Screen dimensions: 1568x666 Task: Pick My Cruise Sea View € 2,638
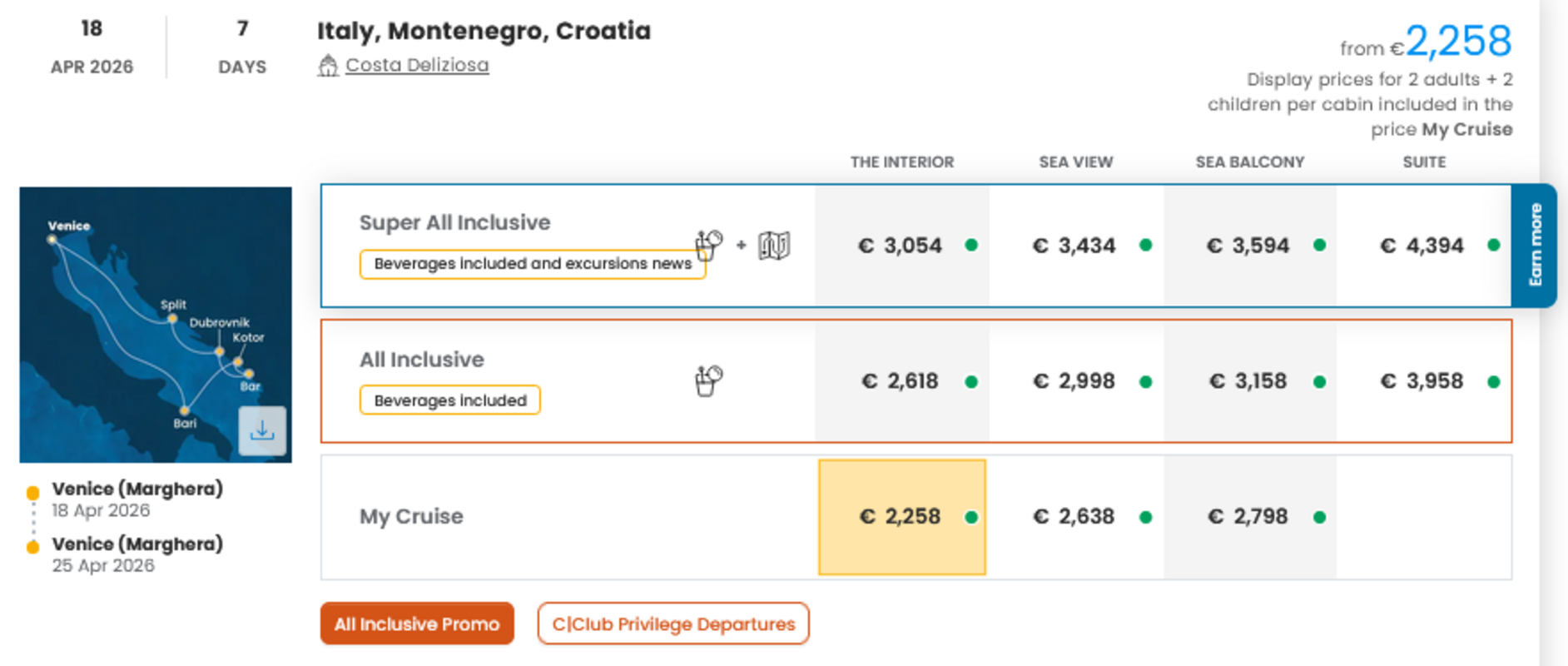pyautogui.click(x=1074, y=517)
